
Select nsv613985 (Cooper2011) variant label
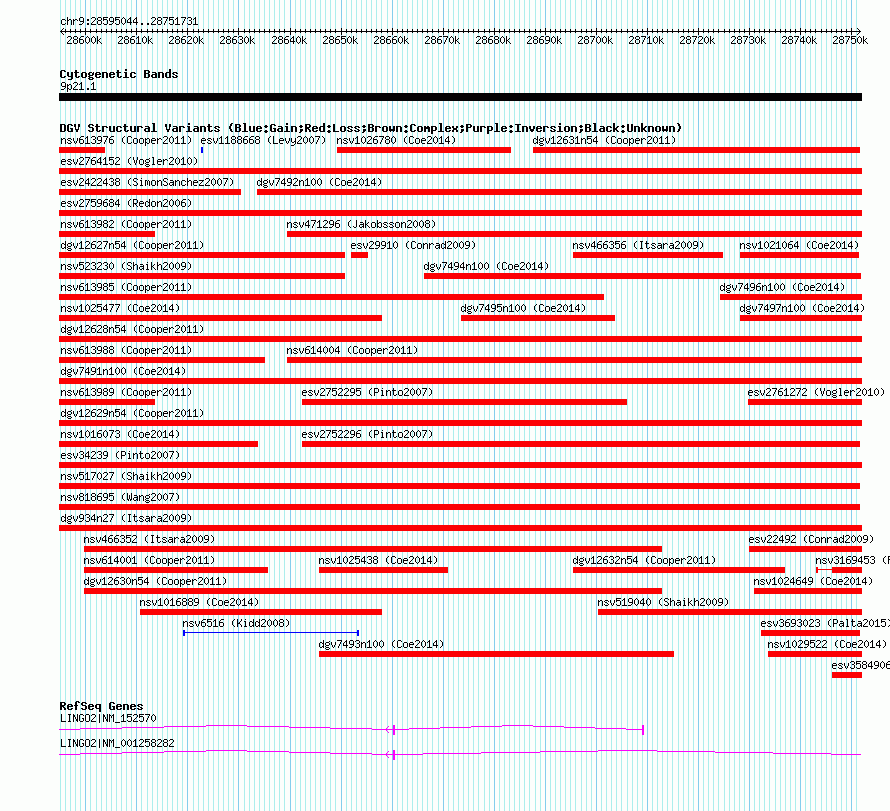(126, 287)
